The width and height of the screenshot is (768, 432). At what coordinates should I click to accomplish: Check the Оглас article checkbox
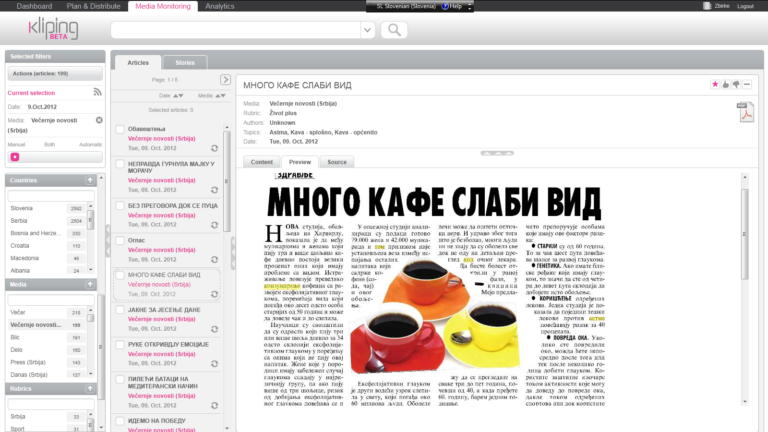[120, 240]
